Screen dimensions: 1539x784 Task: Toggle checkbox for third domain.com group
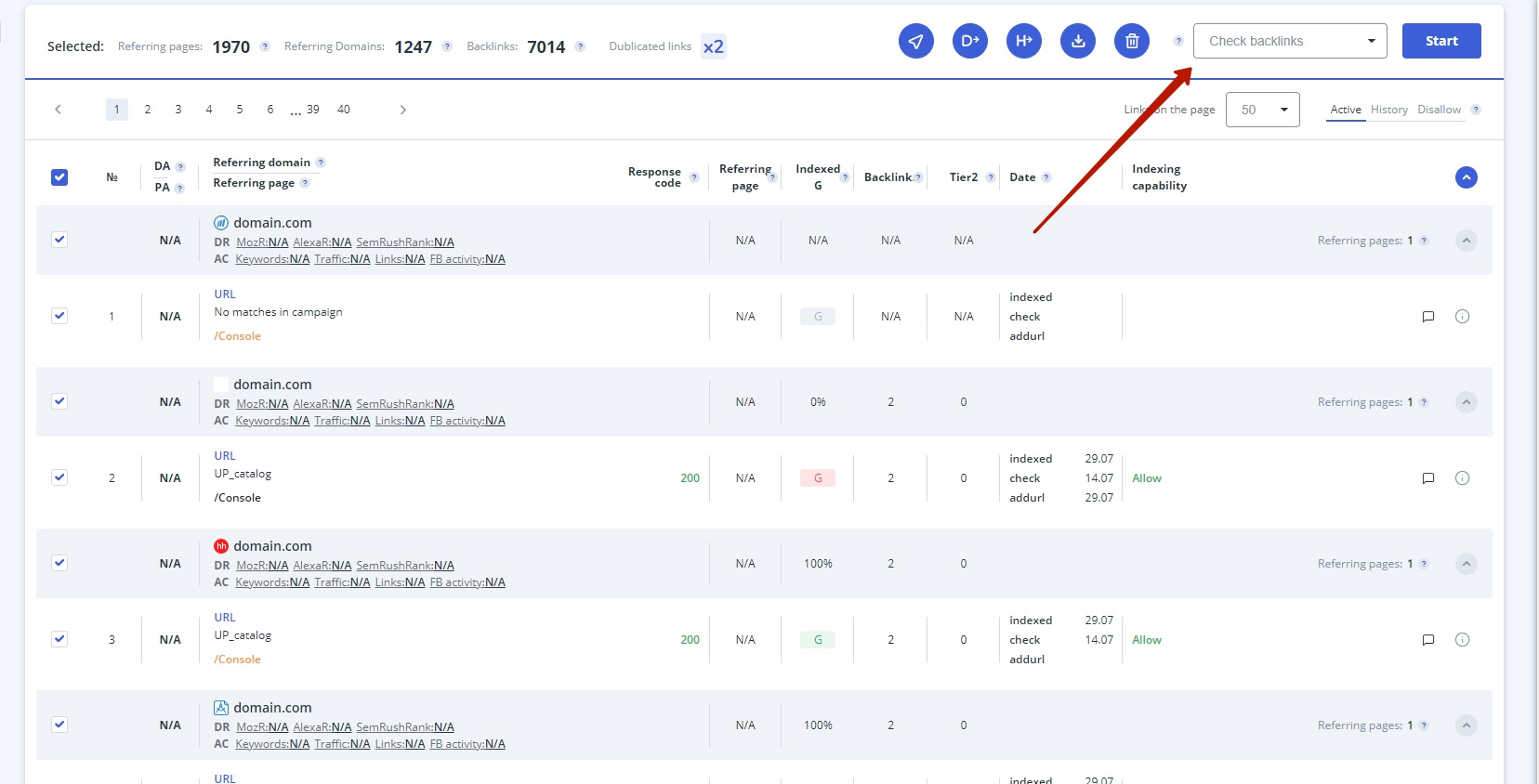(59, 563)
